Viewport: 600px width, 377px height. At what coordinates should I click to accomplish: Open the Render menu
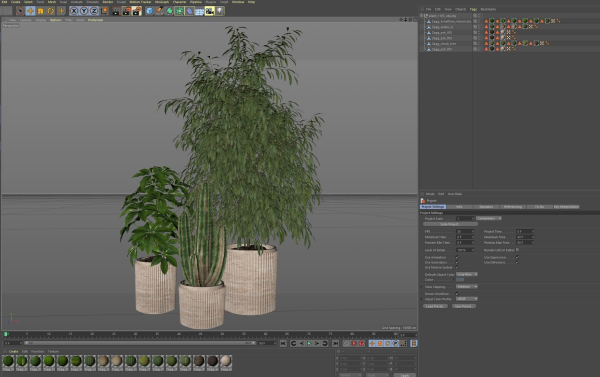coord(108,2)
